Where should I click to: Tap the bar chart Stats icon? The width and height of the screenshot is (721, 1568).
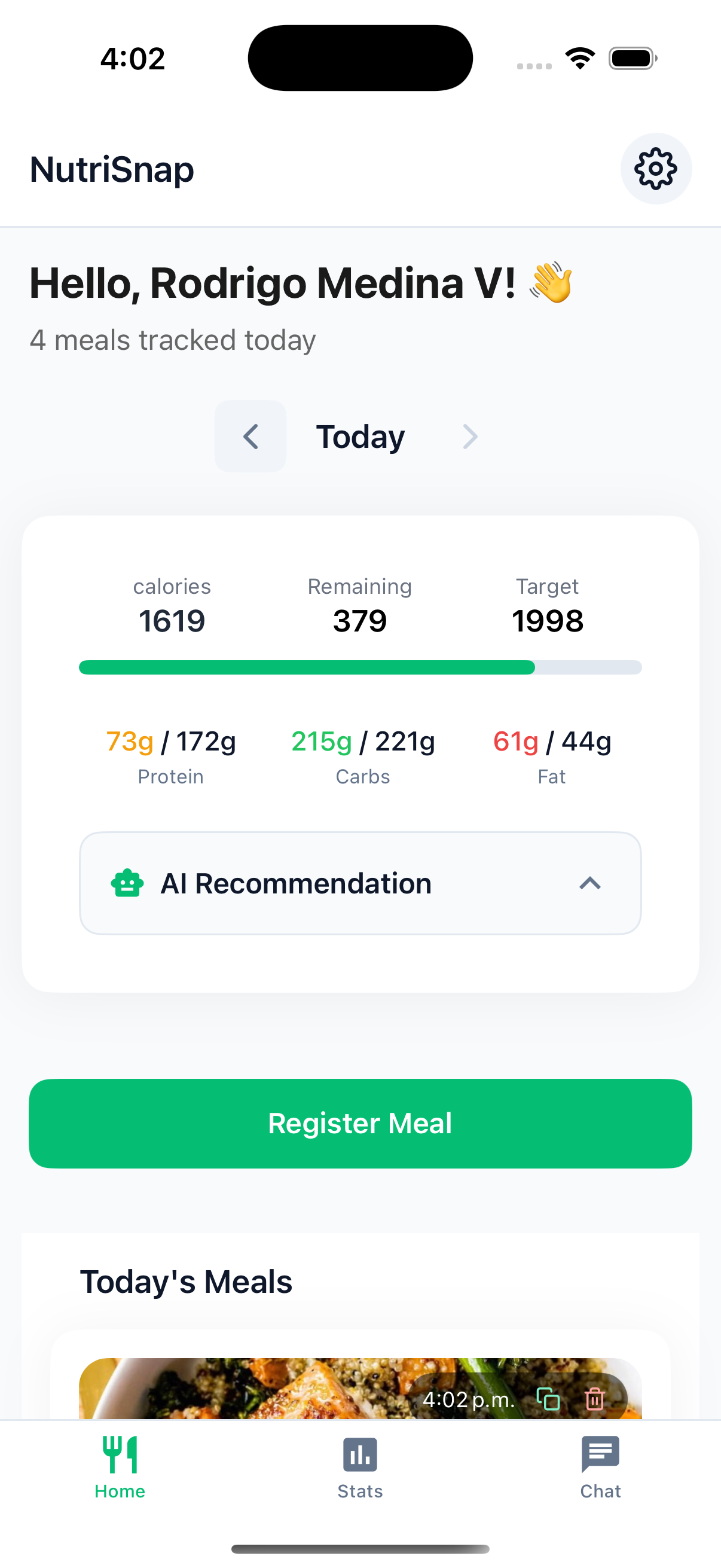[x=360, y=1454]
